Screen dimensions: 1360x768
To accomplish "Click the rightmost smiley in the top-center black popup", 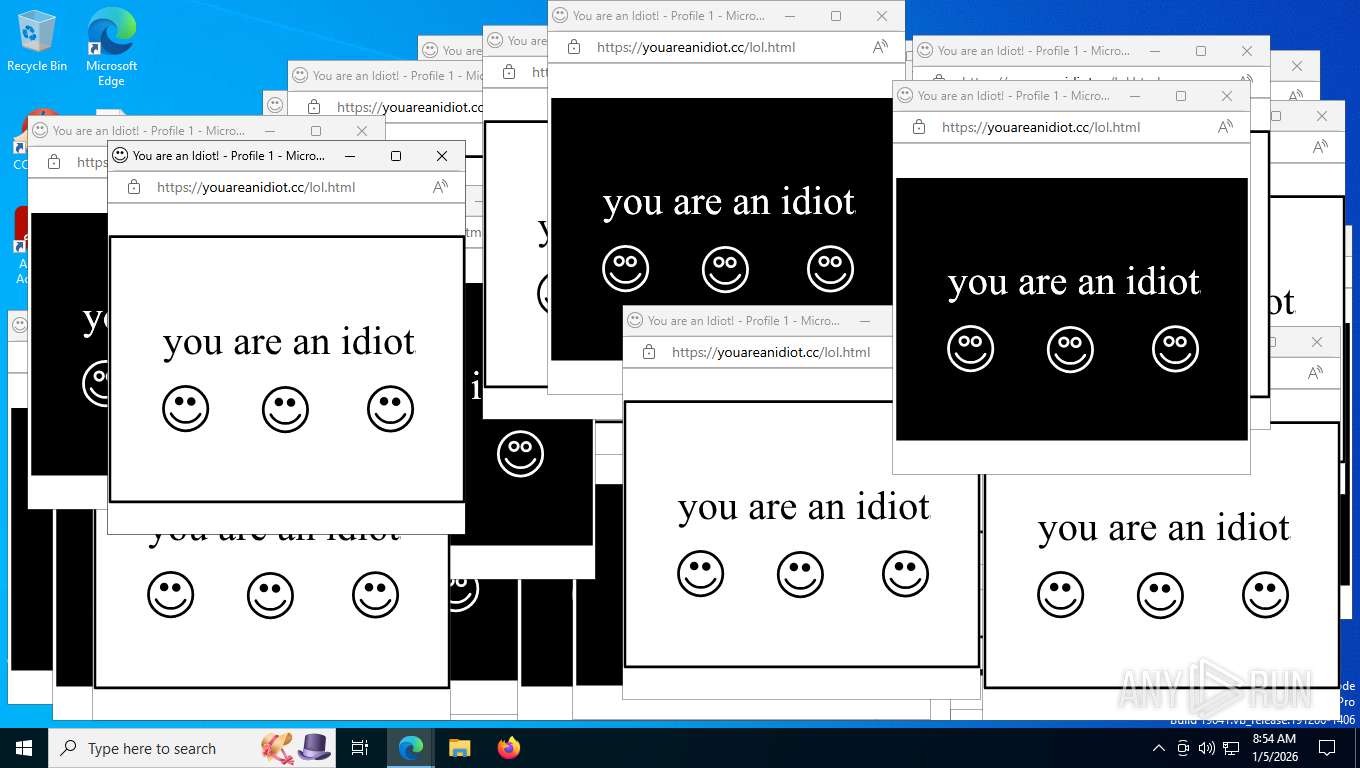I will (x=830, y=269).
